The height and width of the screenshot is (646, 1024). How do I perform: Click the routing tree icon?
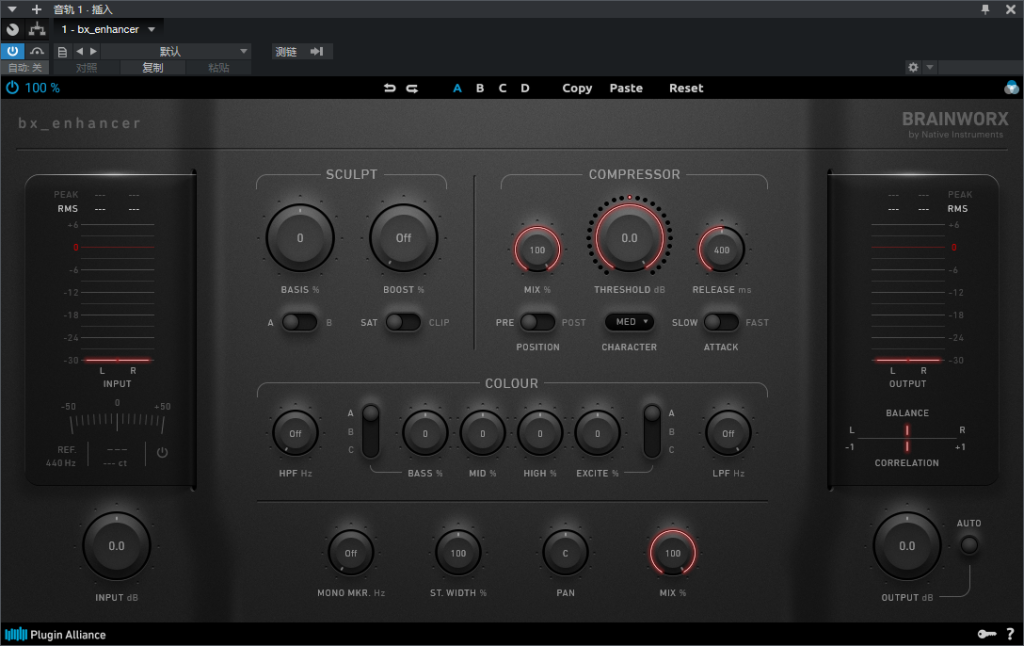(x=37, y=29)
